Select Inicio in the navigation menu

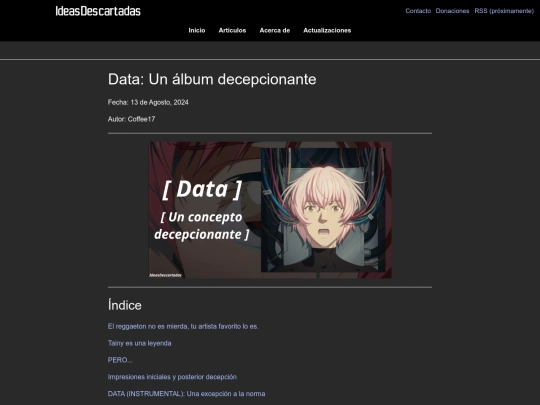197,30
